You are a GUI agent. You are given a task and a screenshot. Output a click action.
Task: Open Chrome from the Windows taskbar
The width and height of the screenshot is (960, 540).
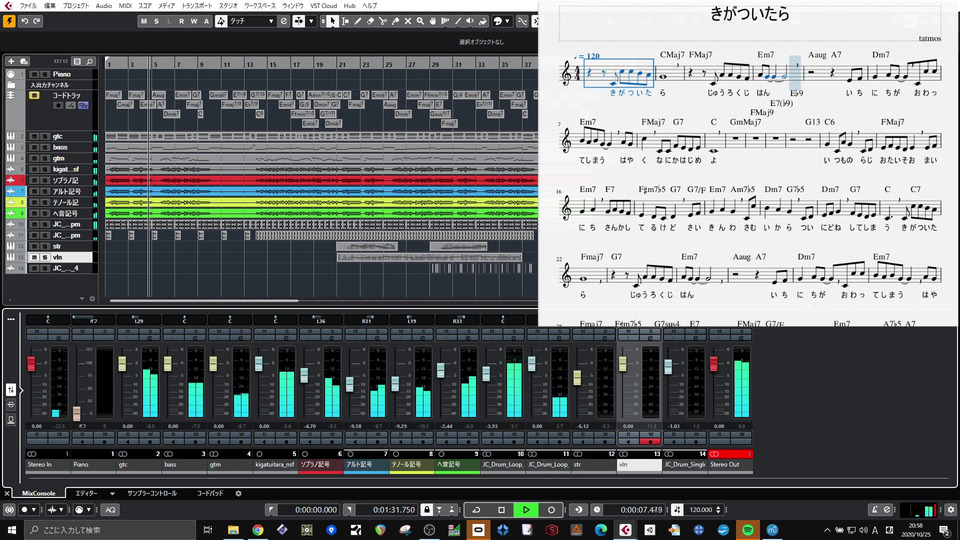click(258, 530)
